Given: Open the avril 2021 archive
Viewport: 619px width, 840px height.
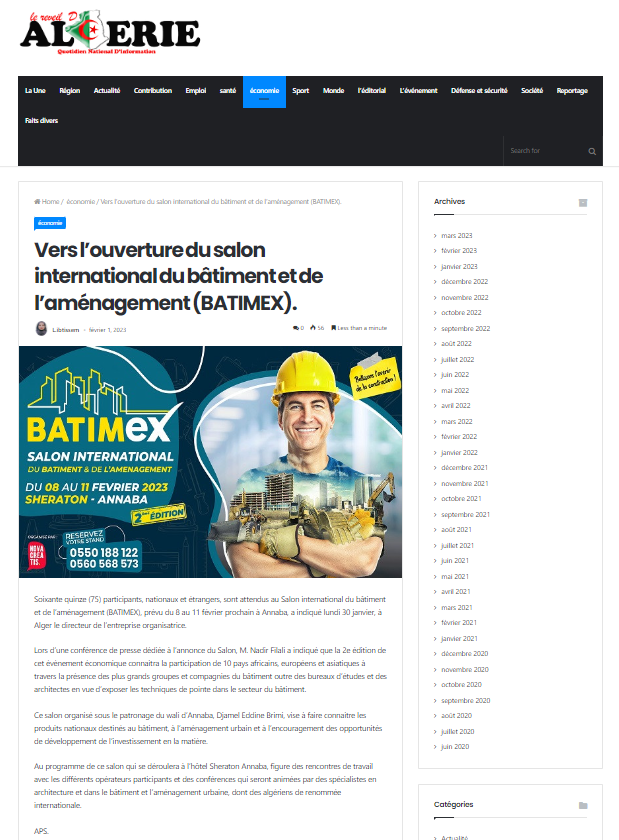Looking at the screenshot, I should [x=456, y=592].
